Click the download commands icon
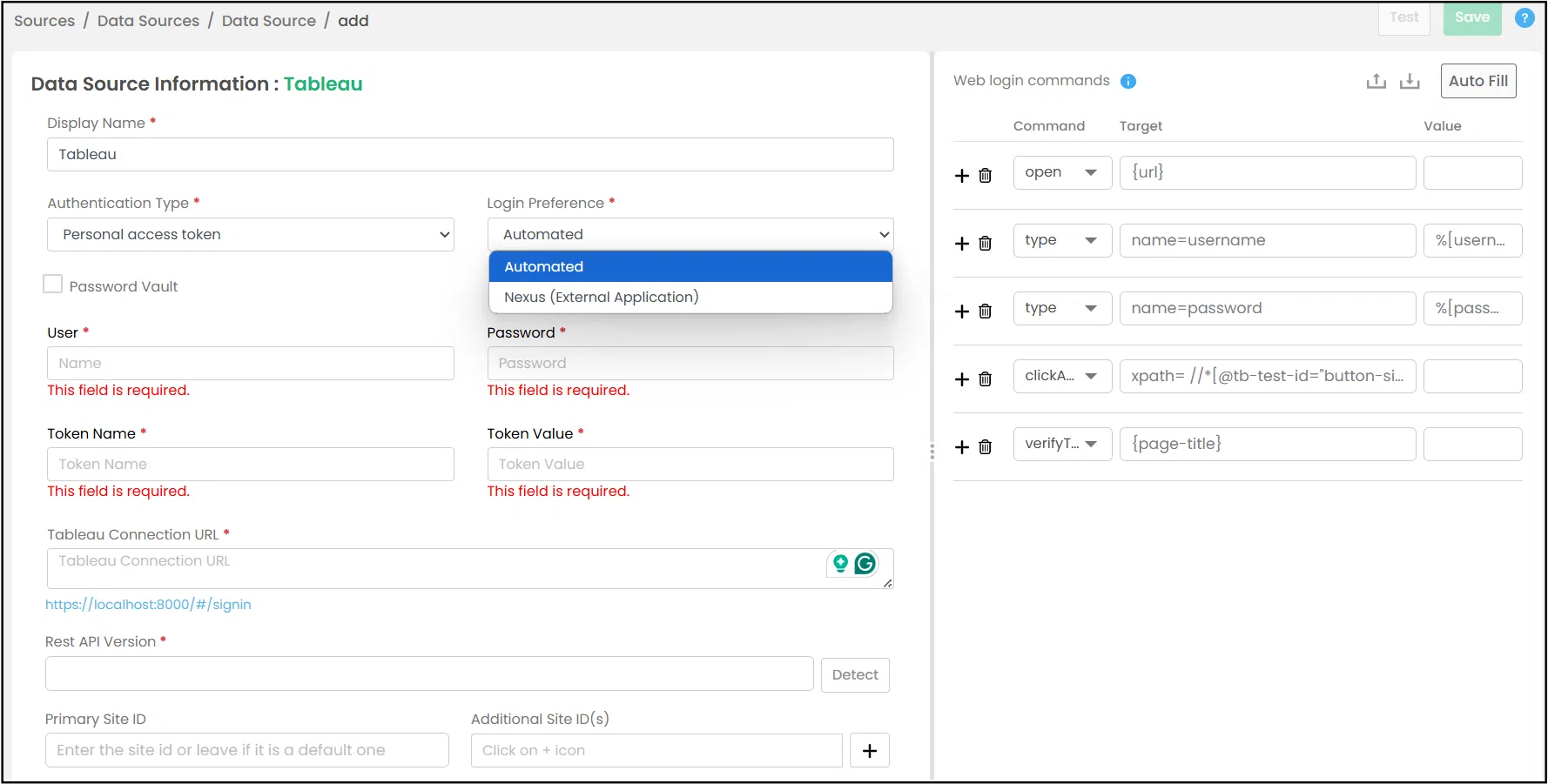 tap(1409, 82)
